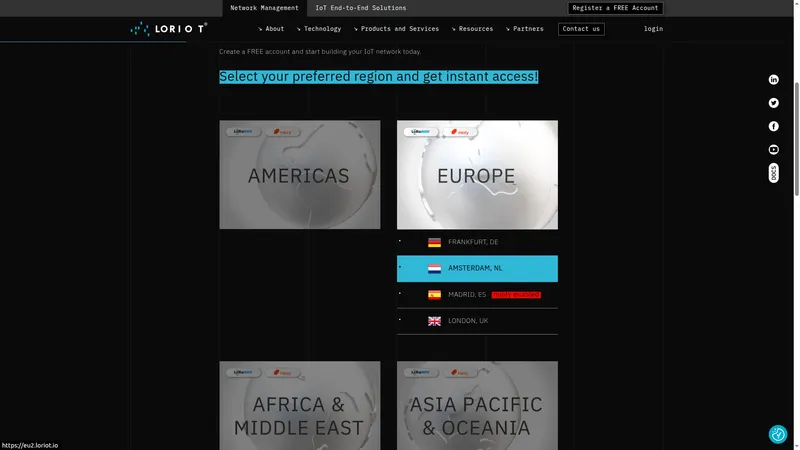Click the Netherlands flag next to Amsterdam
Image resolution: width=800 pixels, height=450 pixels.
pyautogui.click(x=434, y=269)
